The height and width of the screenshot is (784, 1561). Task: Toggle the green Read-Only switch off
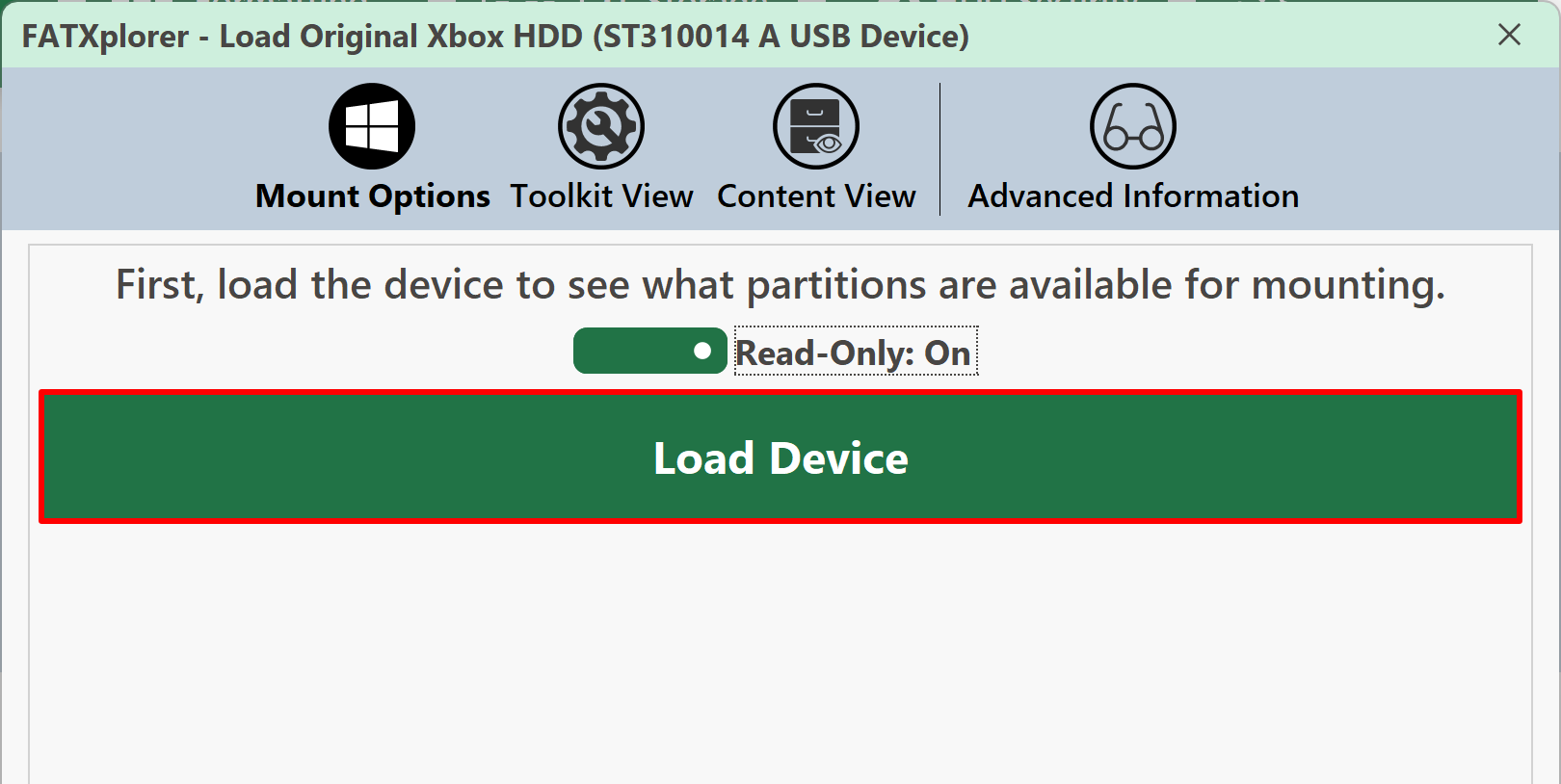pyautogui.click(x=650, y=351)
